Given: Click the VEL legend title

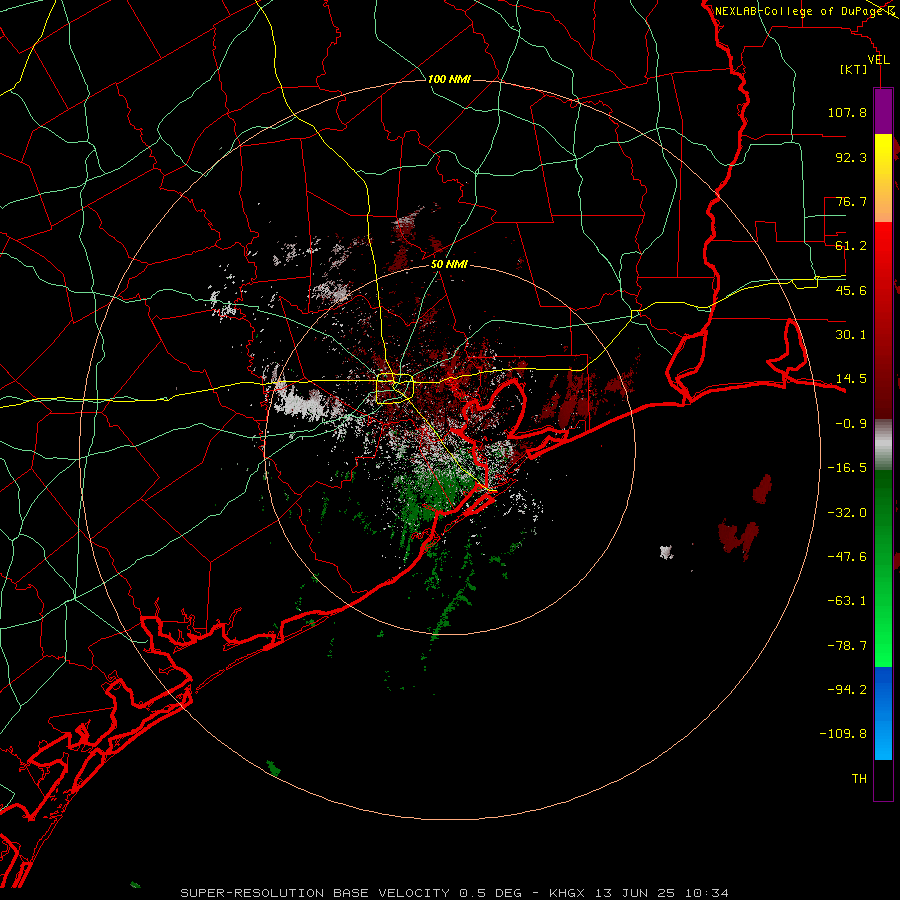Looking at the screenshot, I should coord(878,60).
